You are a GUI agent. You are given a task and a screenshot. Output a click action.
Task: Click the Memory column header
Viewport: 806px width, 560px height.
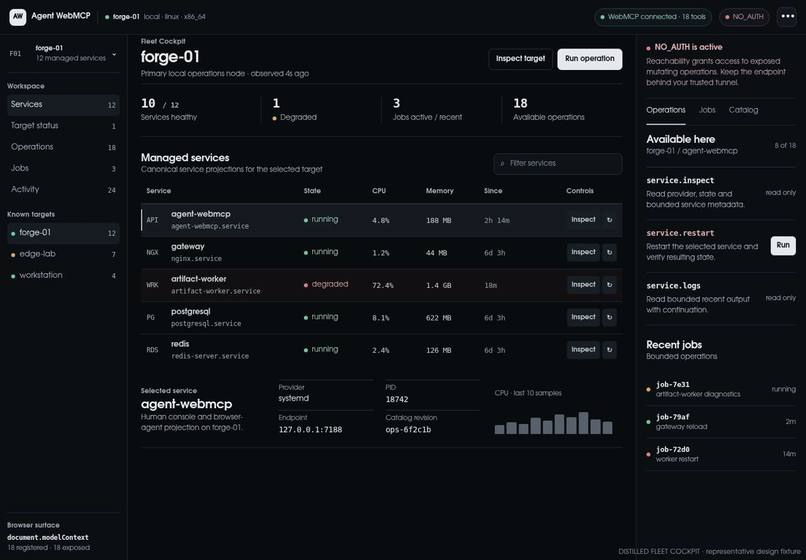(439, 191)
